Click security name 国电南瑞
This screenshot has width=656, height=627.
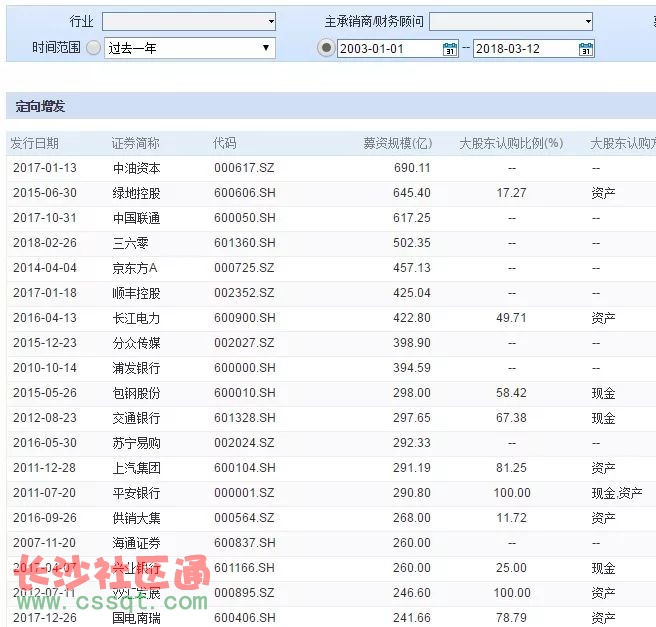click(x=136, y=618)
